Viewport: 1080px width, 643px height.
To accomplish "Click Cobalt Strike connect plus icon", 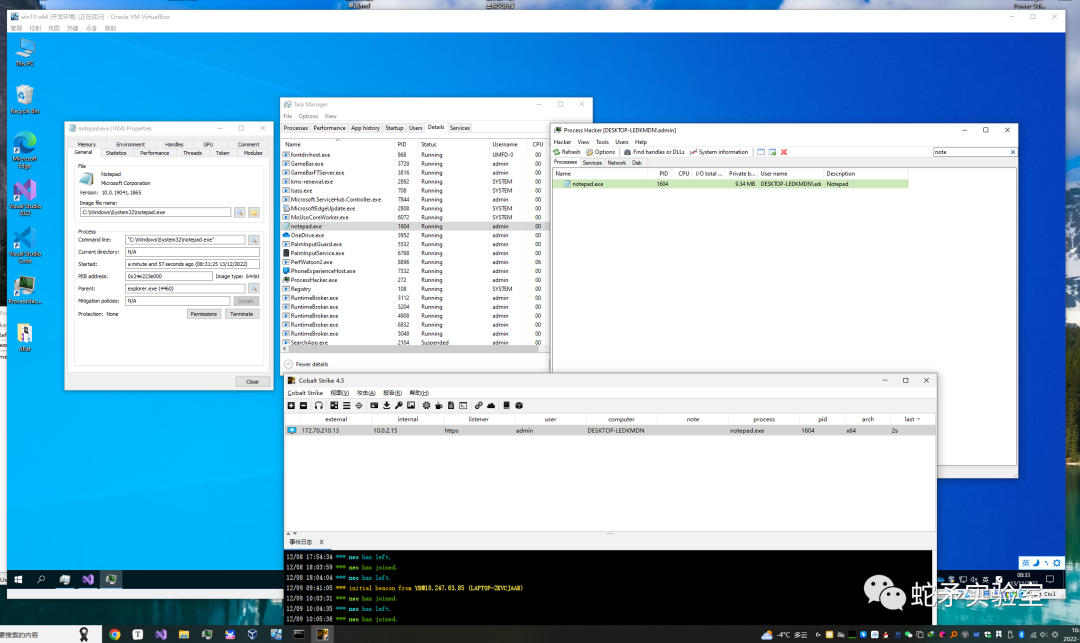I will (x=291, y=405).
